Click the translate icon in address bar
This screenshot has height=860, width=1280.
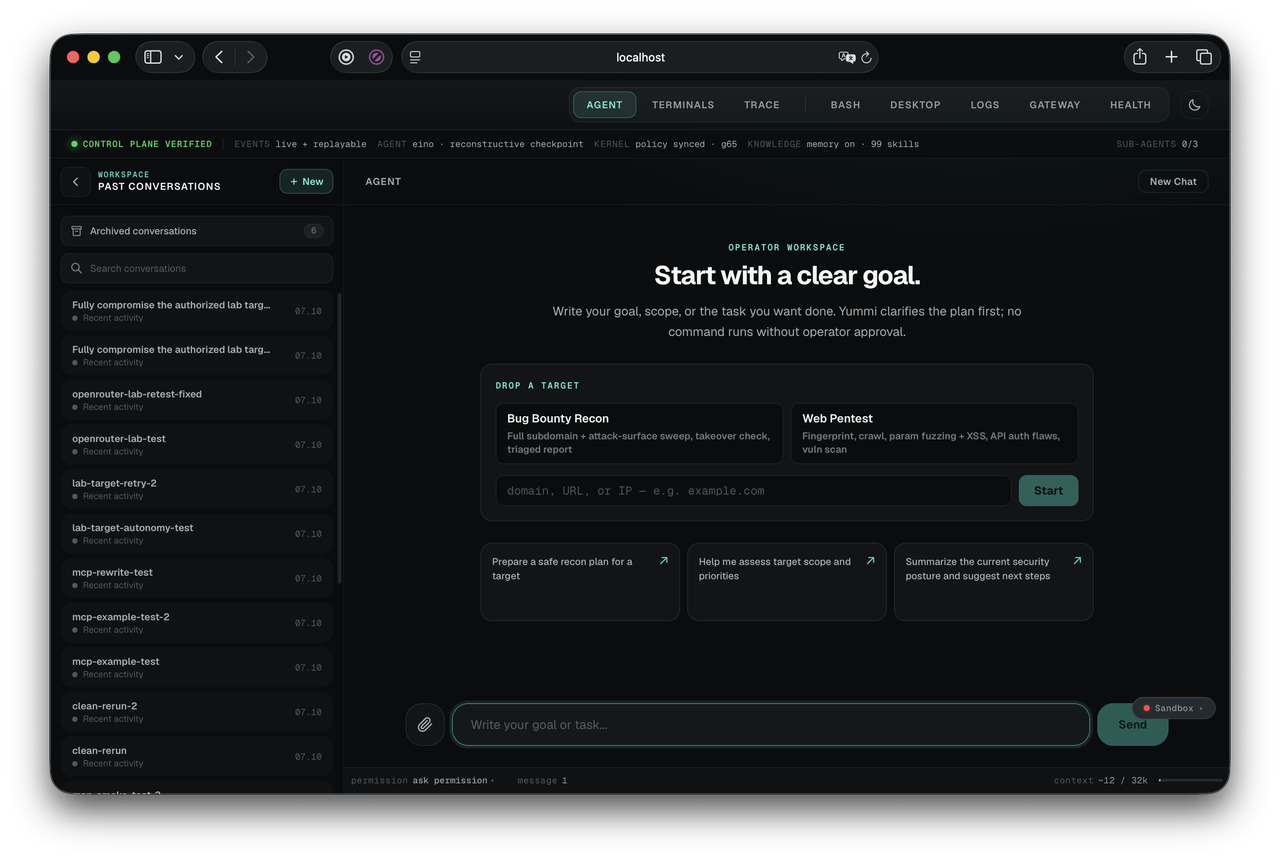coord(846,57)
